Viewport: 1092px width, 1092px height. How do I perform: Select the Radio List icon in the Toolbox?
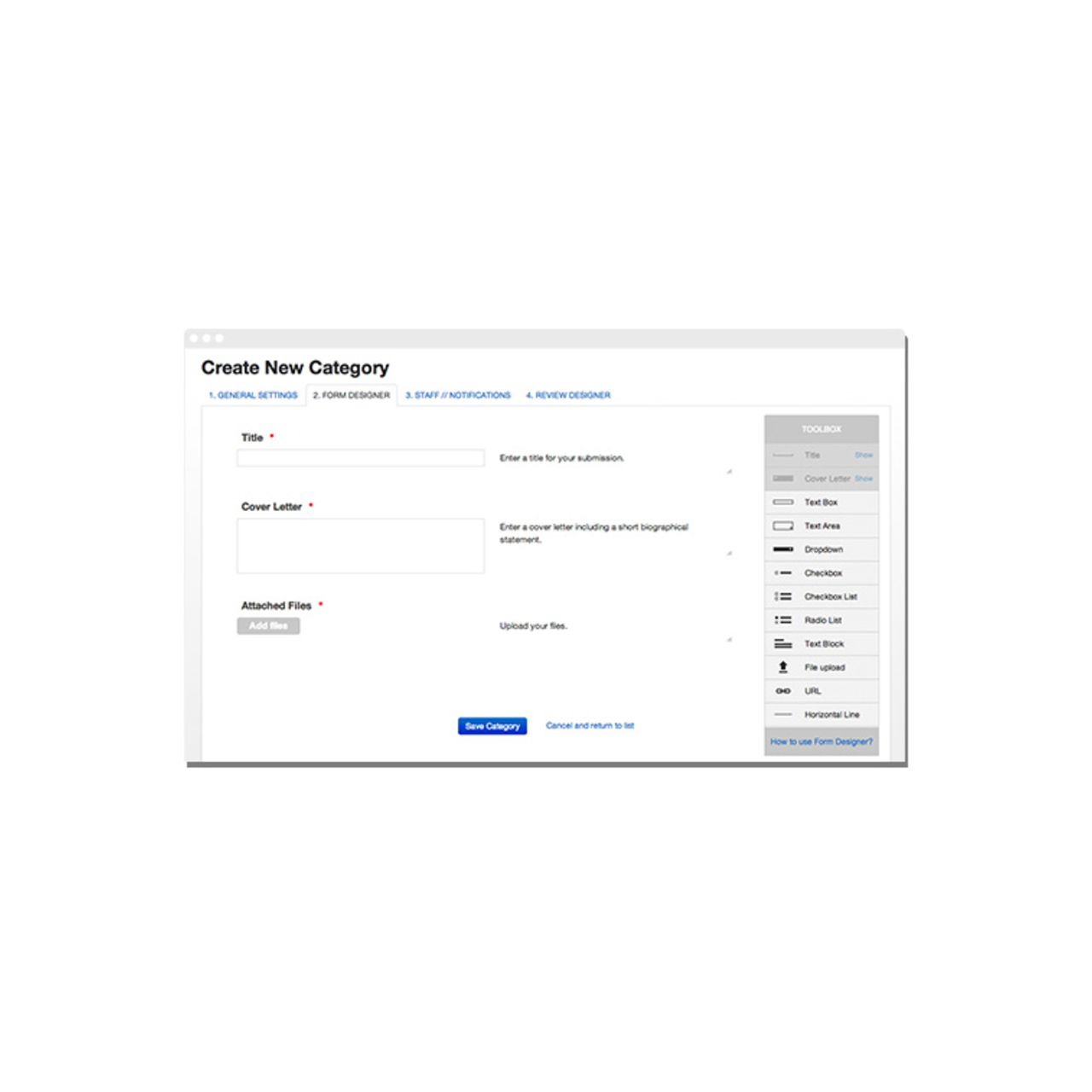coord(781,619)
